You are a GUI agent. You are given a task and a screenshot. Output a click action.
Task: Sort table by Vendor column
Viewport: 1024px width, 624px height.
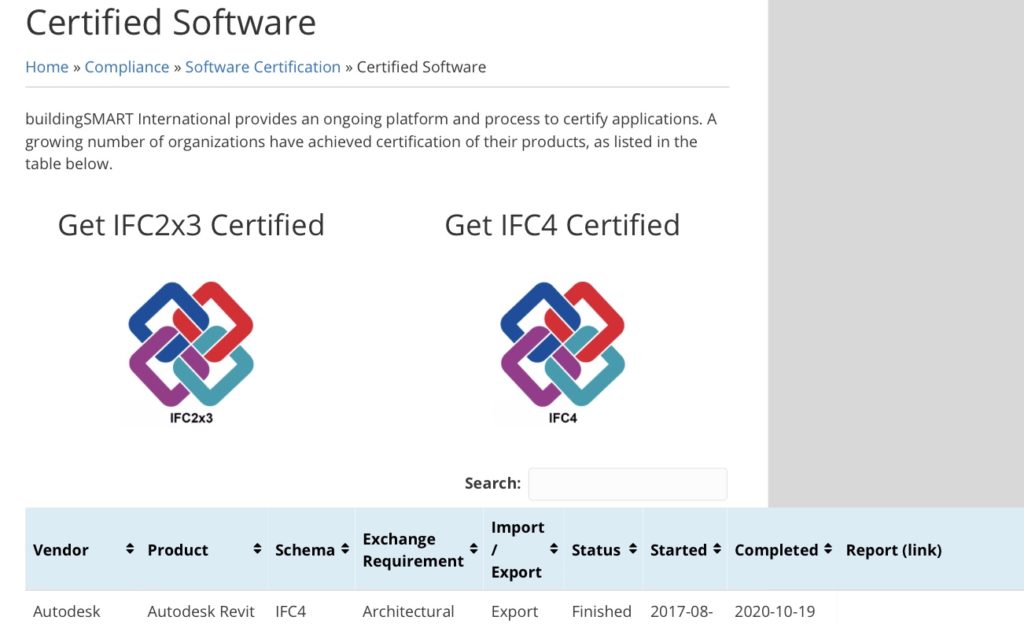pos(82,550)
